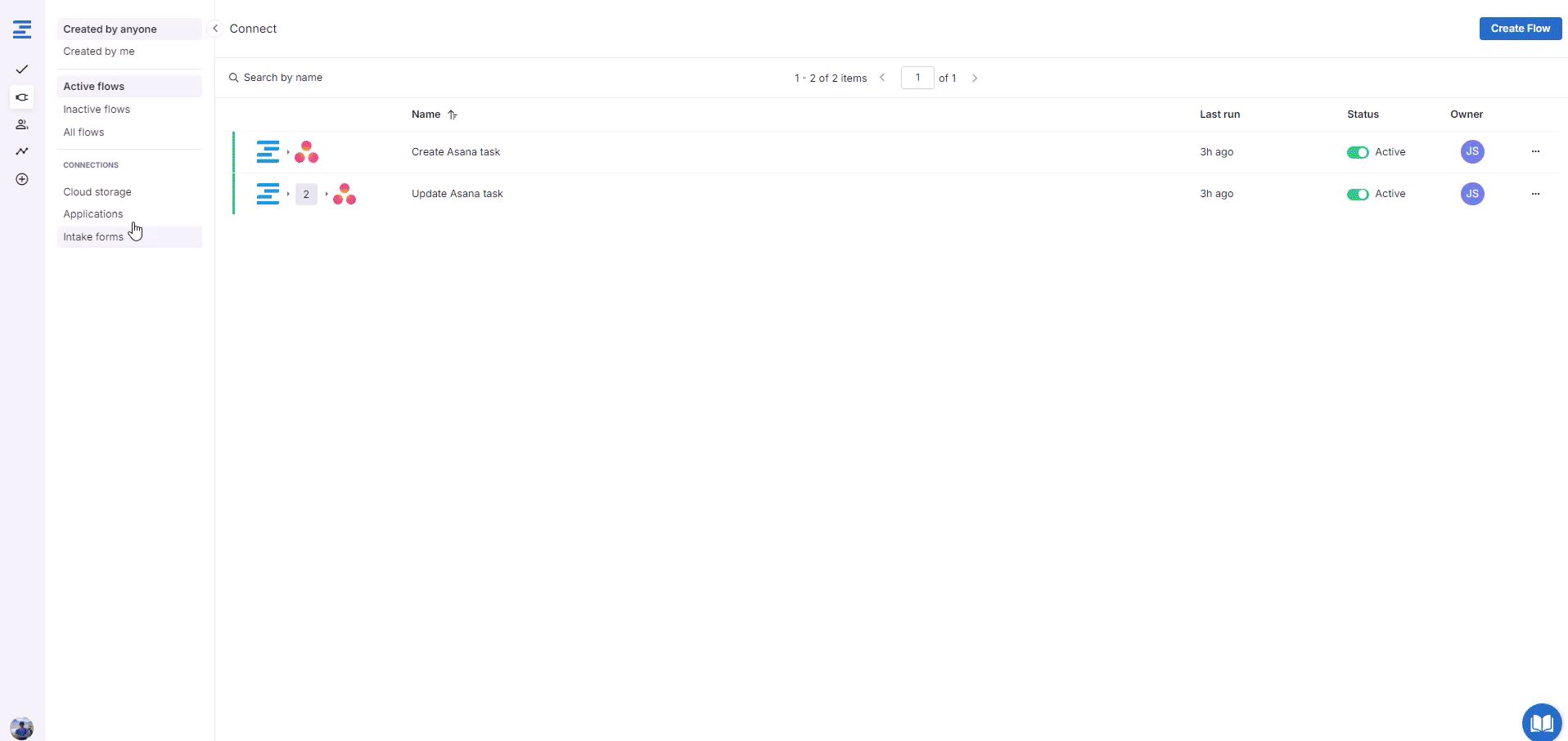Toggle off the Create Asana task flow
This screenshot has height=741, width=1568.
point(1358,152)
